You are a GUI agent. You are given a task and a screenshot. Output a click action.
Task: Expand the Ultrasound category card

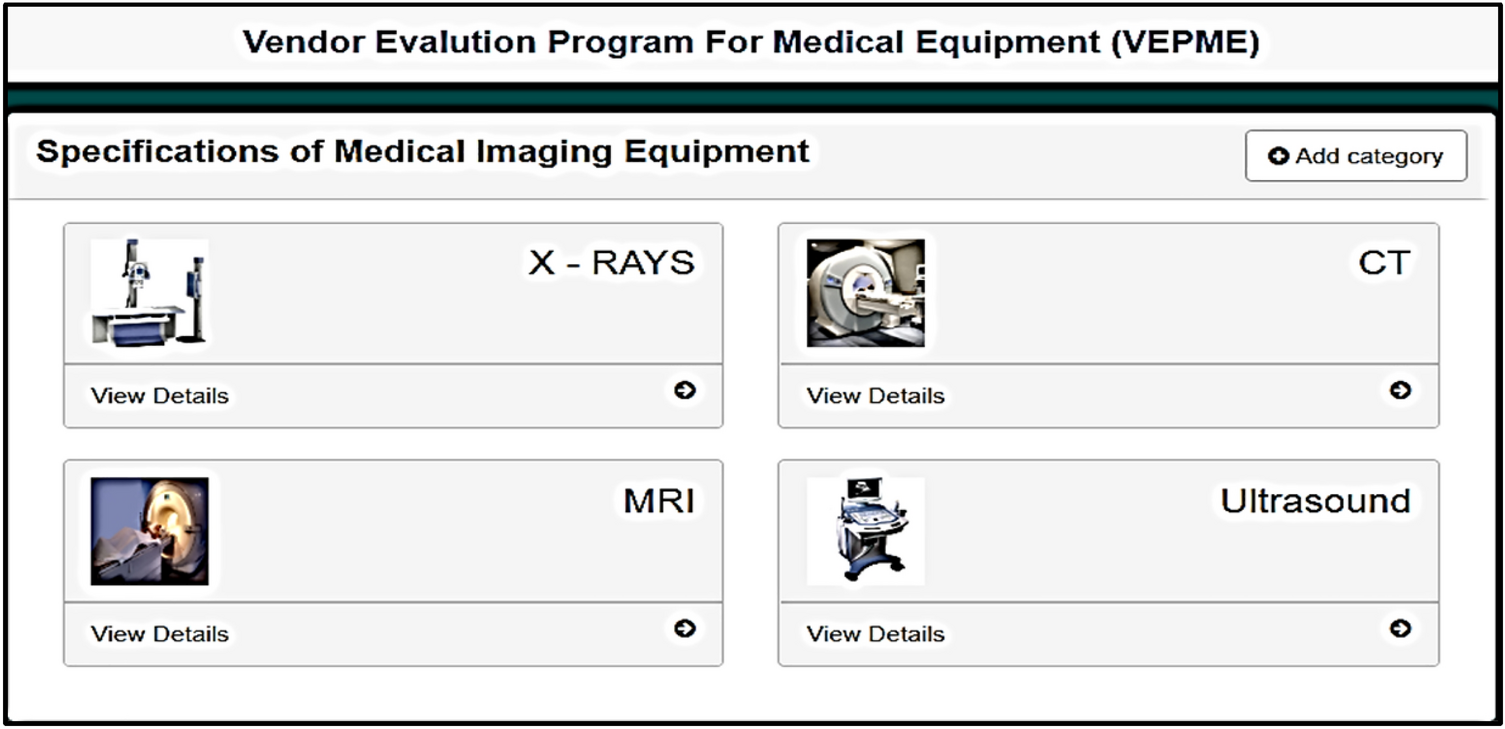1108,530
